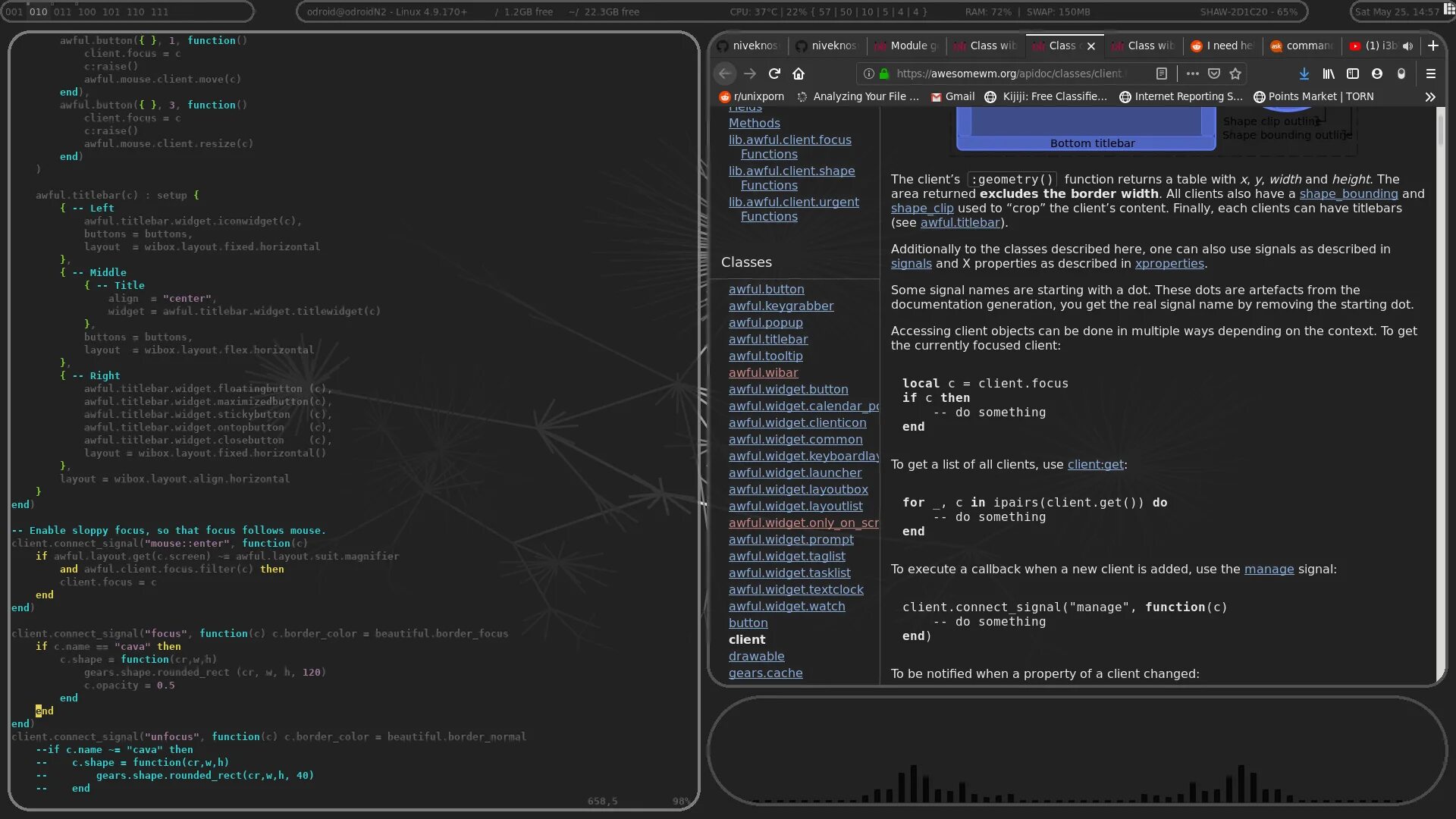Go to Firefox home page
The width and height of the screenshot is (1456, 819).
799,74
